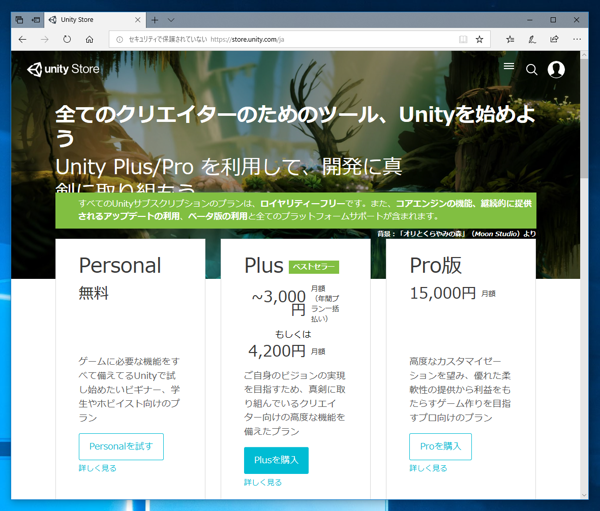600x511 pixels.
Task: Open new tab with plus icon
Action: pyautogui.click(x=155, y=20)
